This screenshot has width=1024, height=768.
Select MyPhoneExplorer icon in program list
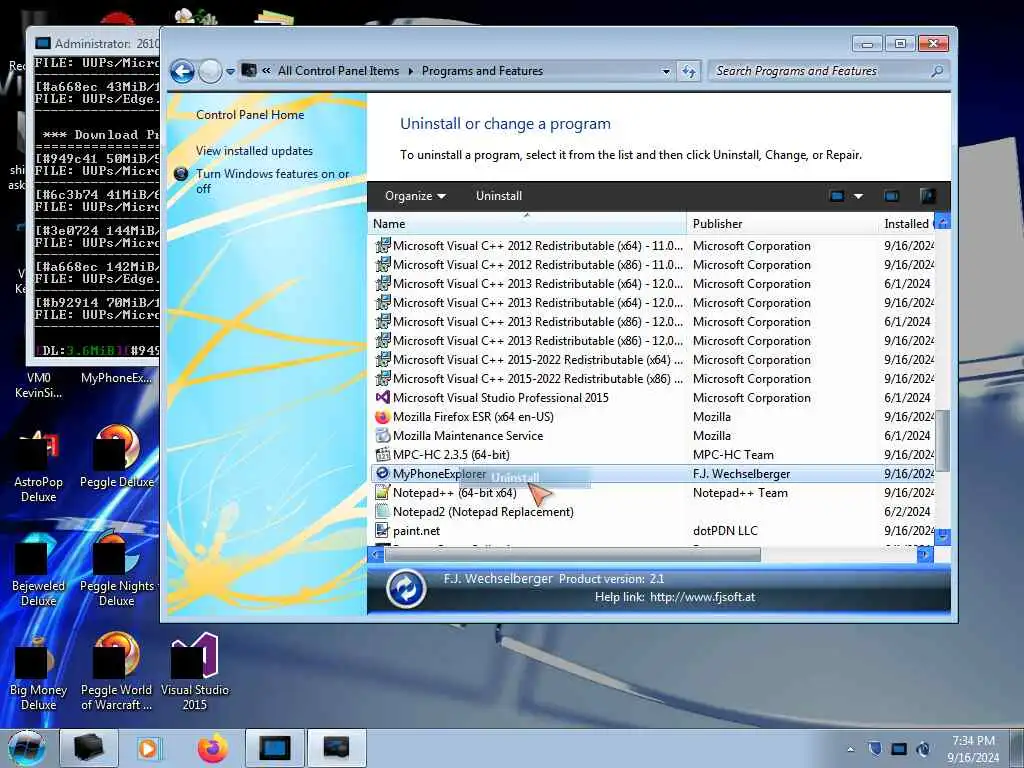(x=383, y=473)
